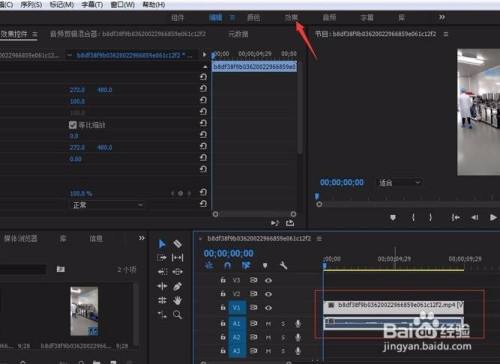The image size is (500, 364).
Task: Select the Razor tool
Action: click(177, 244)
